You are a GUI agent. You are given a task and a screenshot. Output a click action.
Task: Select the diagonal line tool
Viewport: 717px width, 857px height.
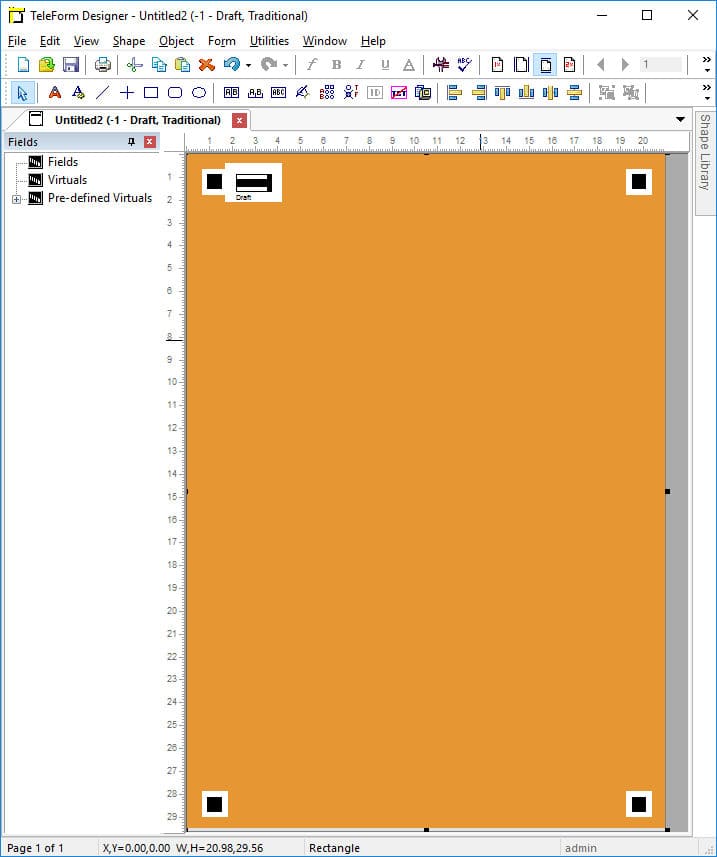pyautogui.click(x=103, y=92)
